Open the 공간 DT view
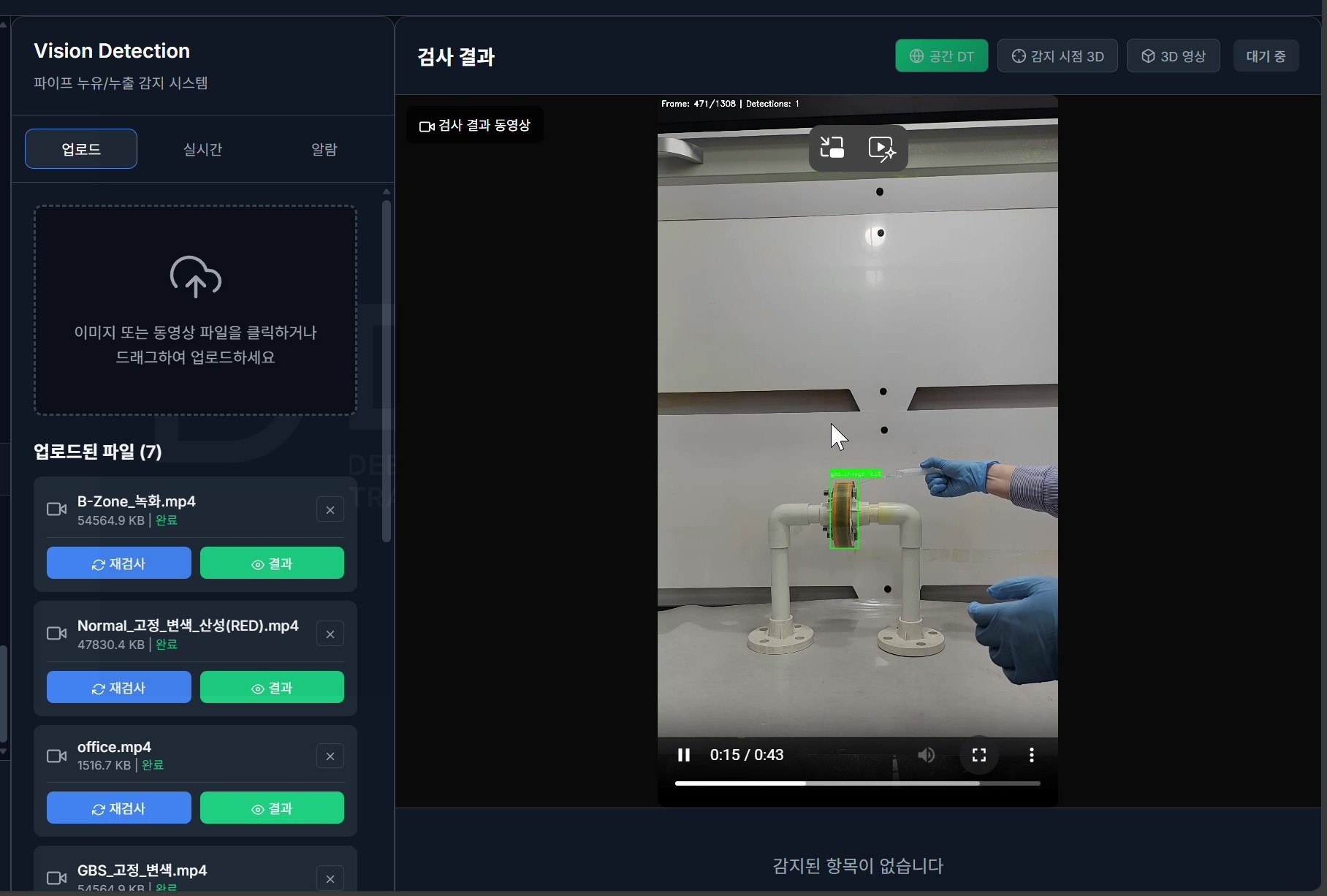 click(x=941, y=56)
